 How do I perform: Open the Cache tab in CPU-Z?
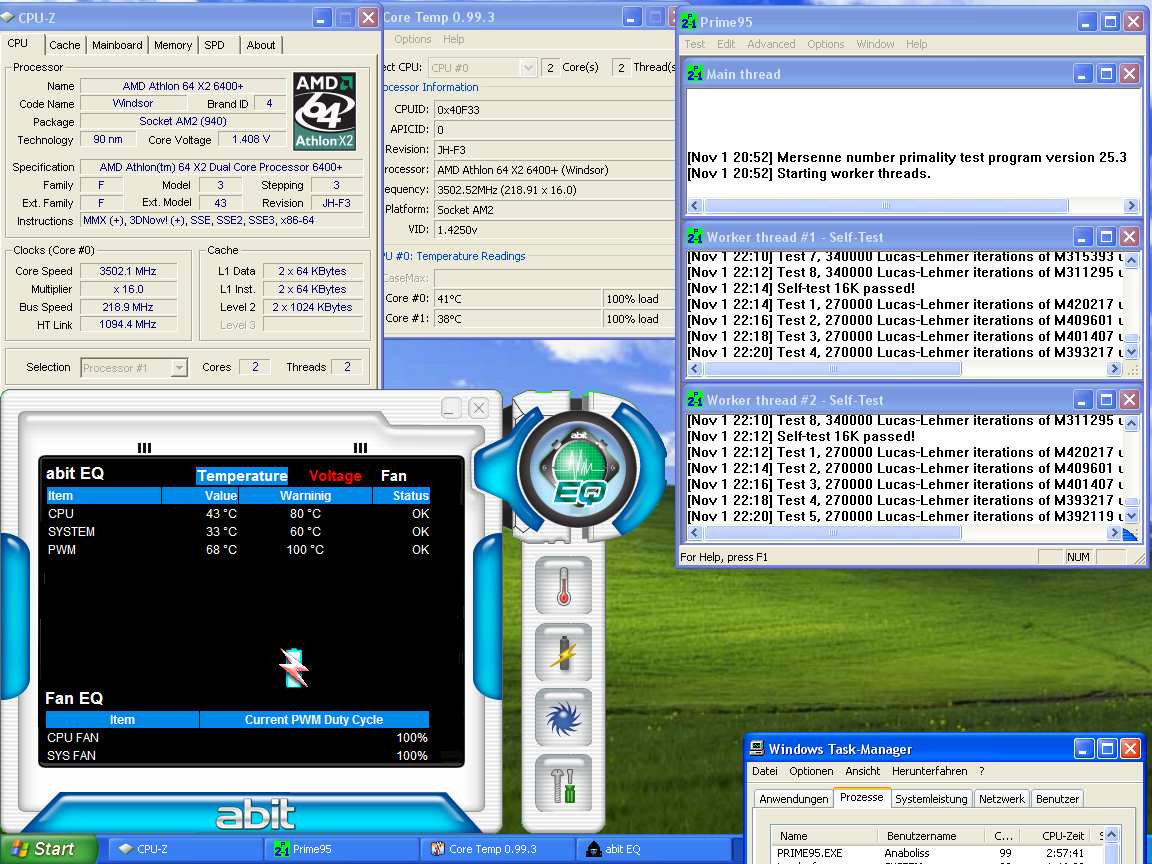coord(65,45)
